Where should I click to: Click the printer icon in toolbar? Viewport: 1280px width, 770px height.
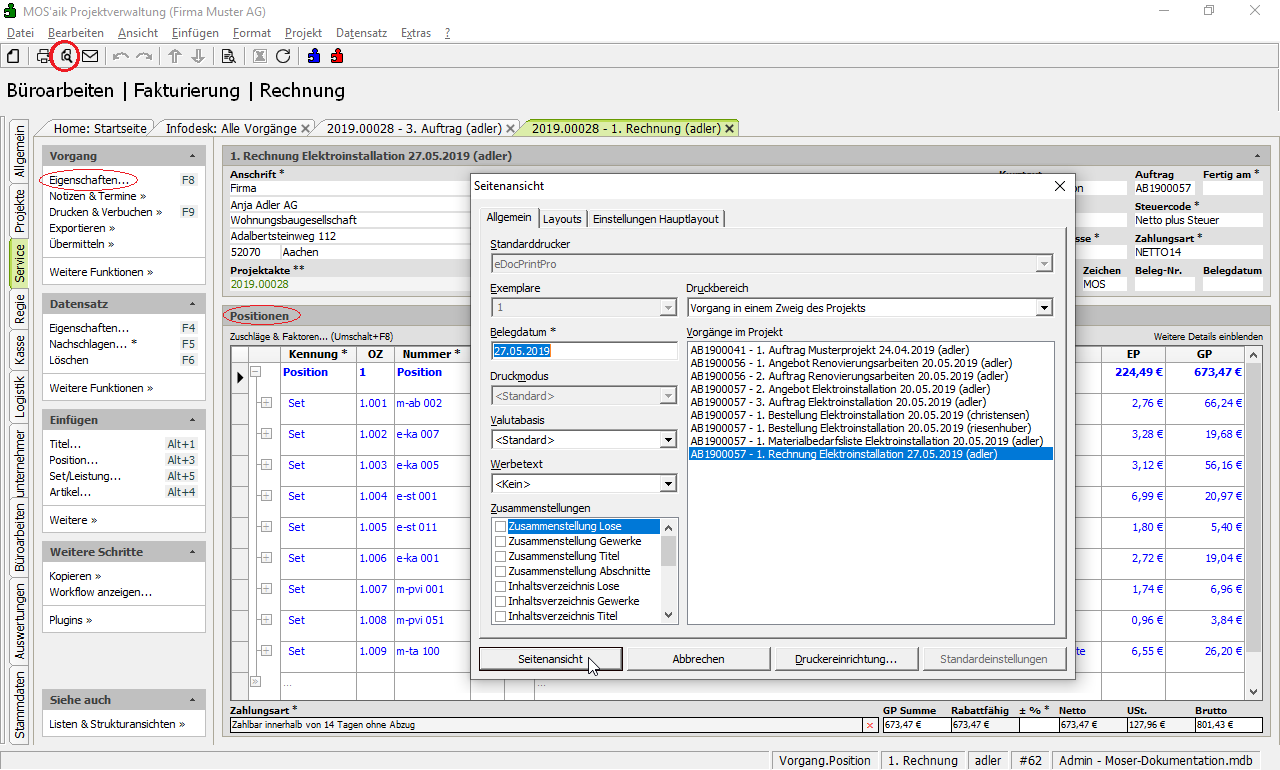[43, 56]
